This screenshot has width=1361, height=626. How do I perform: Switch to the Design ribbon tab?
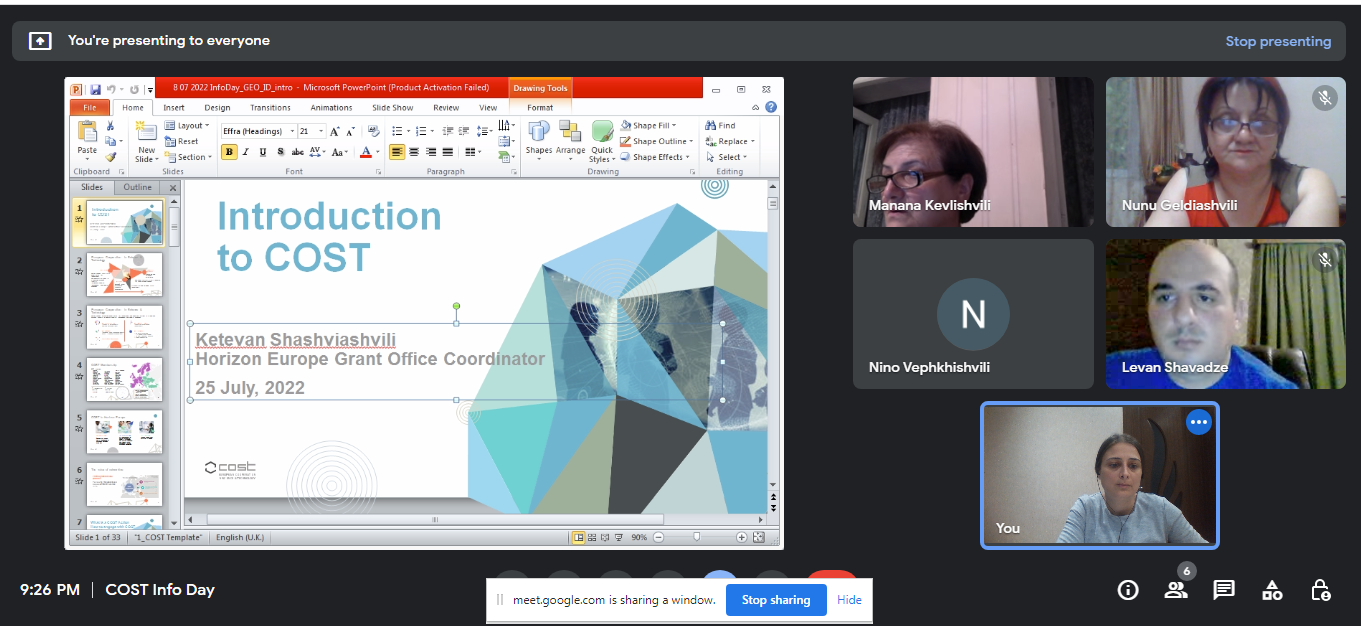tap(217, 108)
